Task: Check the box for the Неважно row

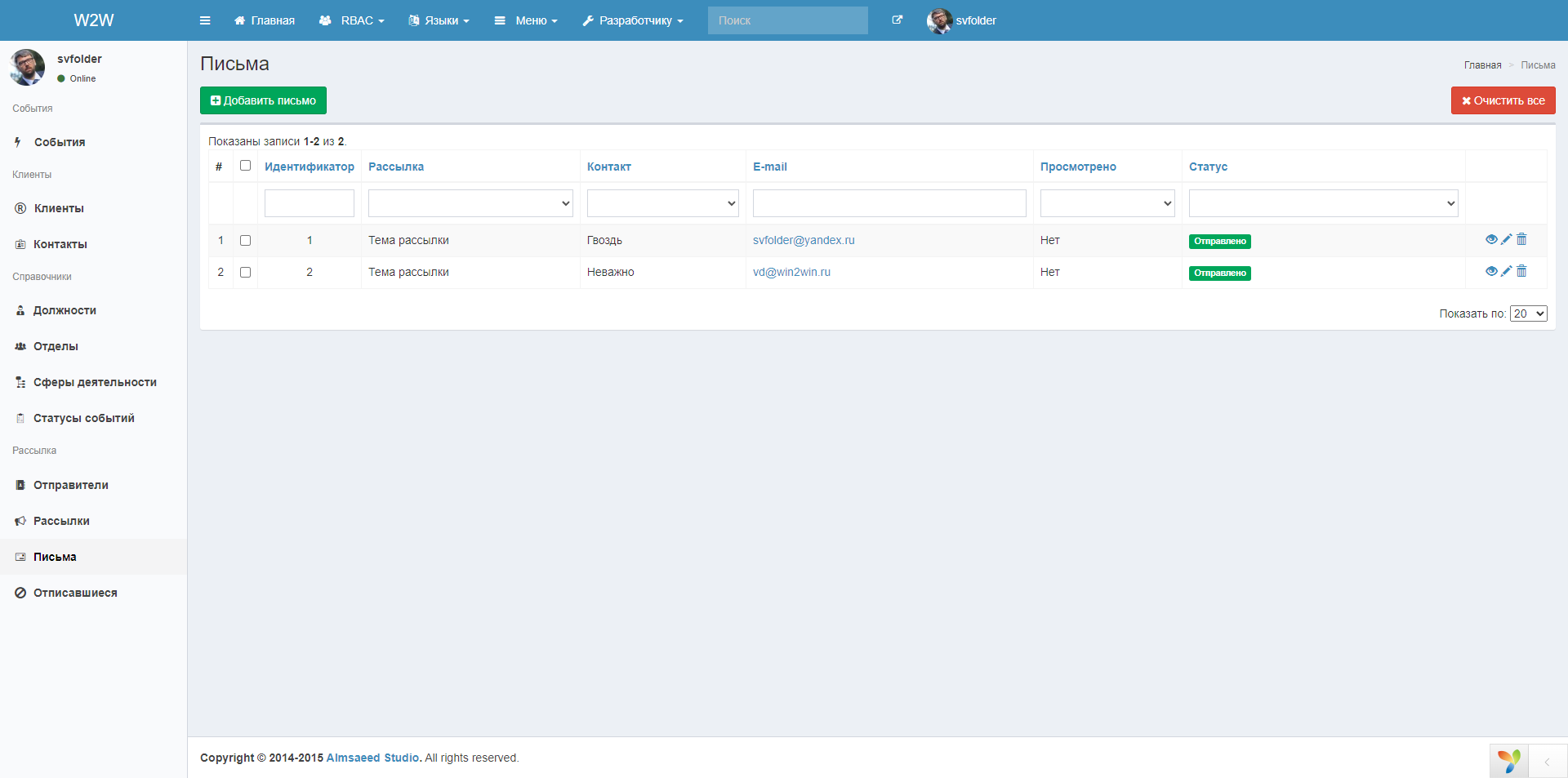Action: click(245, 273)
